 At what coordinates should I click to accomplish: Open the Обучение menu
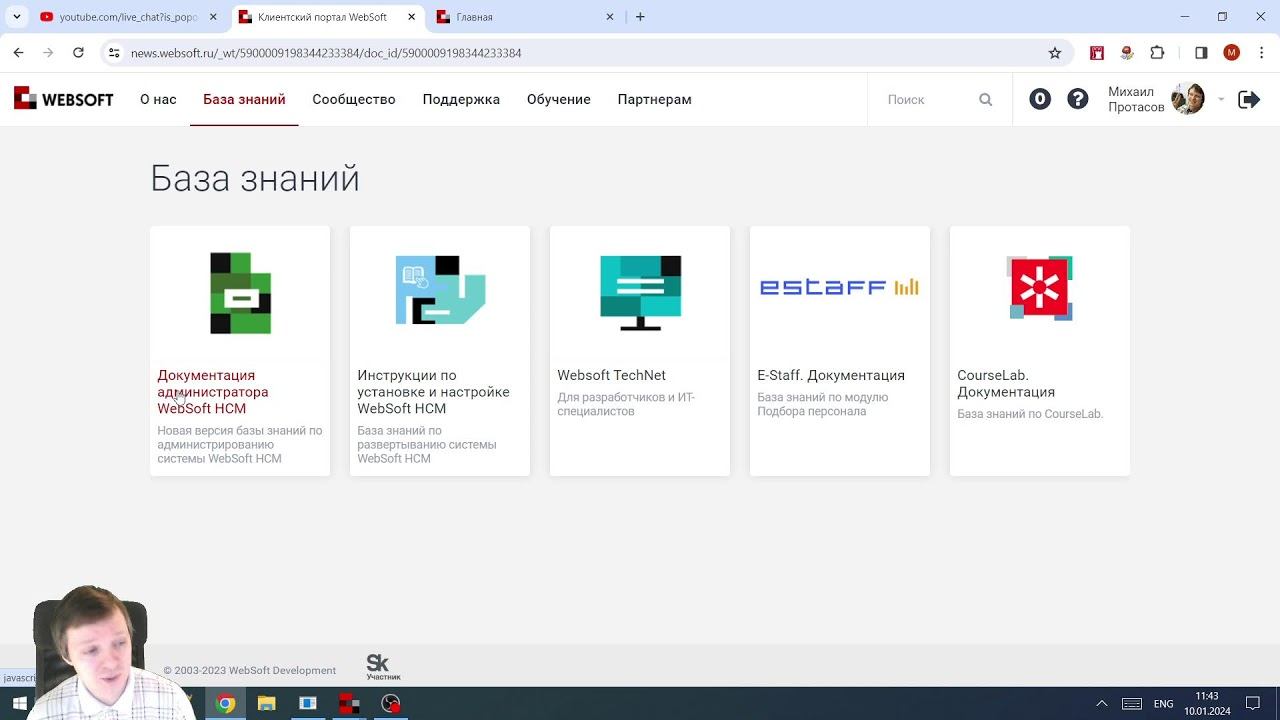[x=559, y=100]
